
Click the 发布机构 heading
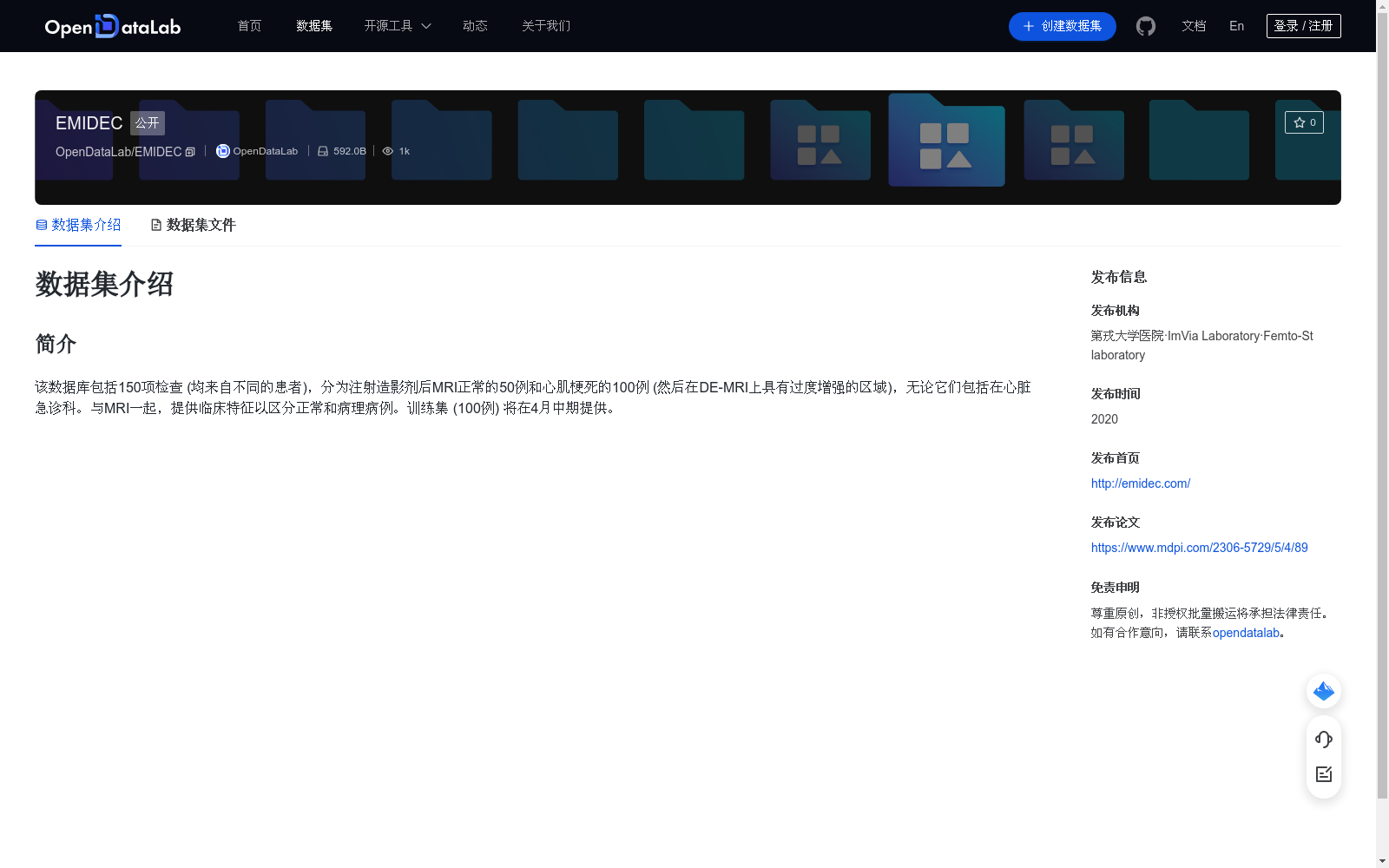1116,311
